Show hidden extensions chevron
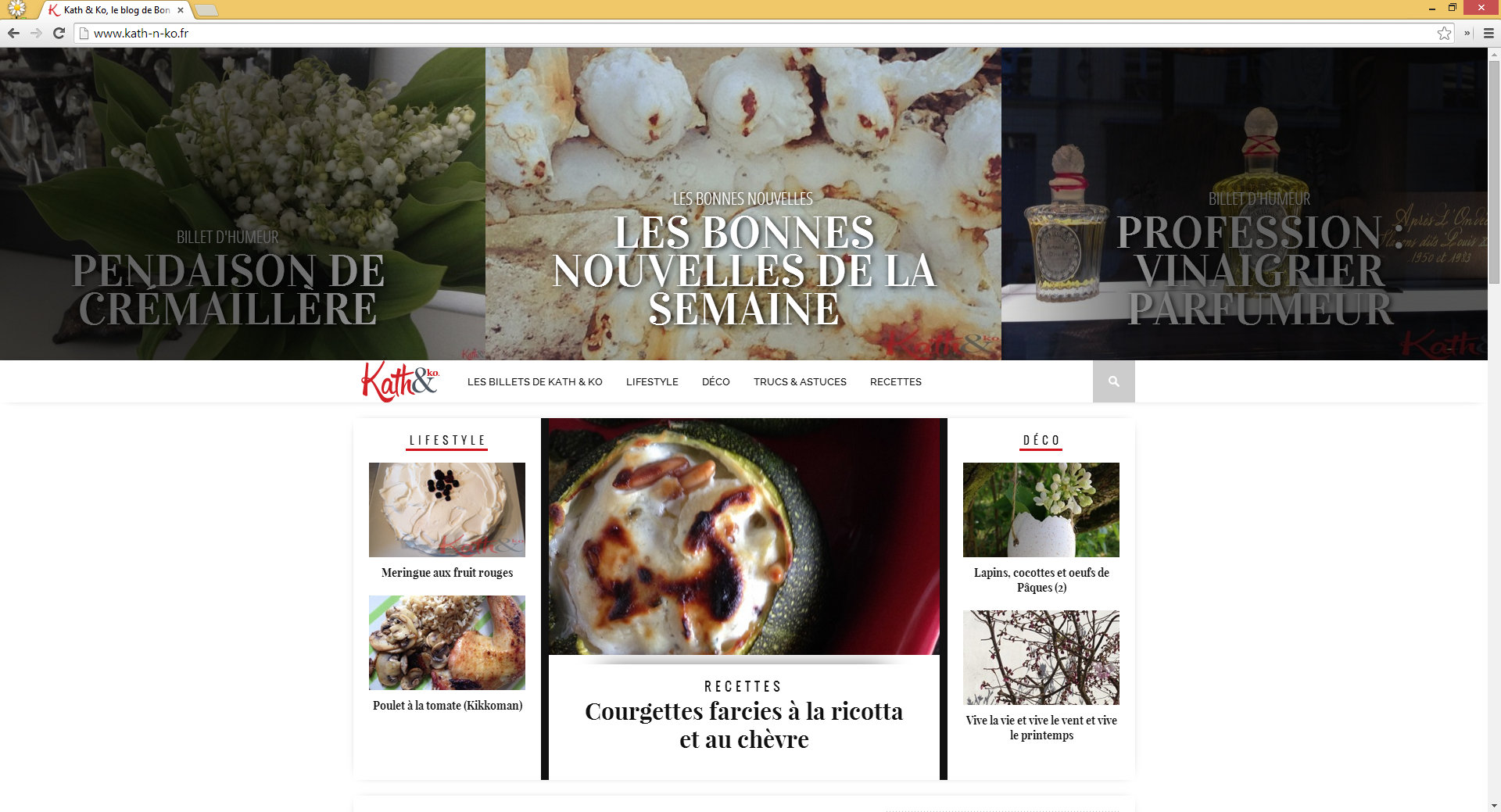 [1467, 33]
